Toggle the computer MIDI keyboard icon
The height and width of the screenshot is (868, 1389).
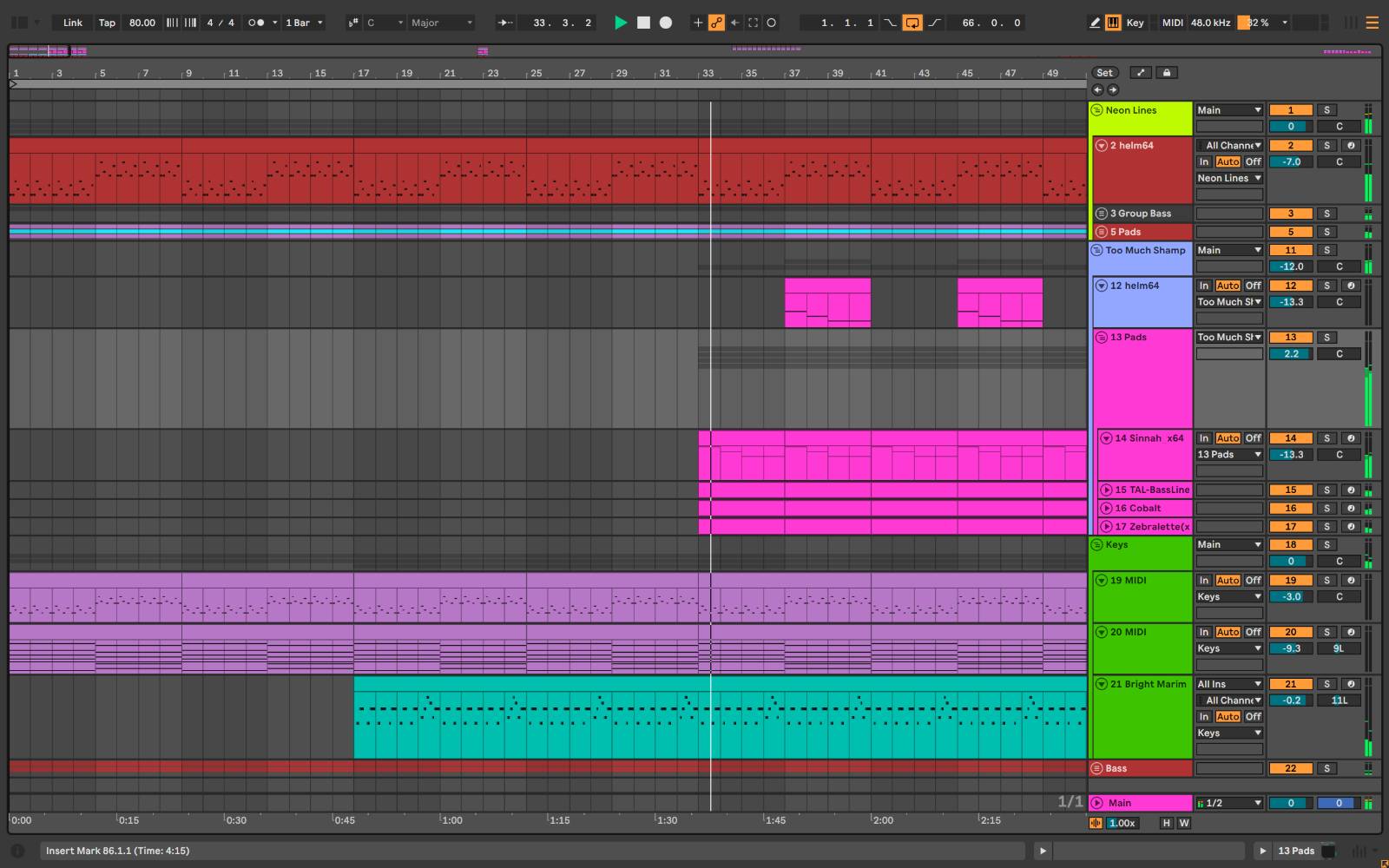(1113, 23)
